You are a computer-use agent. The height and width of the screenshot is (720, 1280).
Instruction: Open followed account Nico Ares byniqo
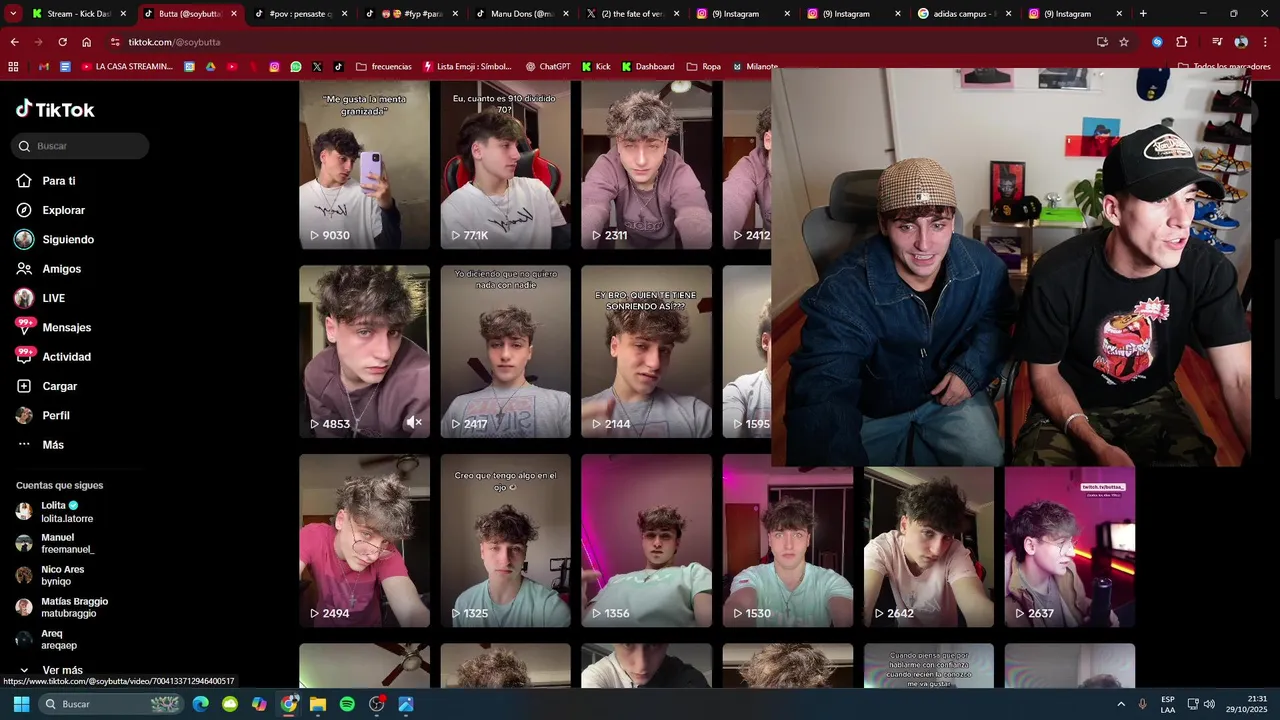[x=50, y=575]
